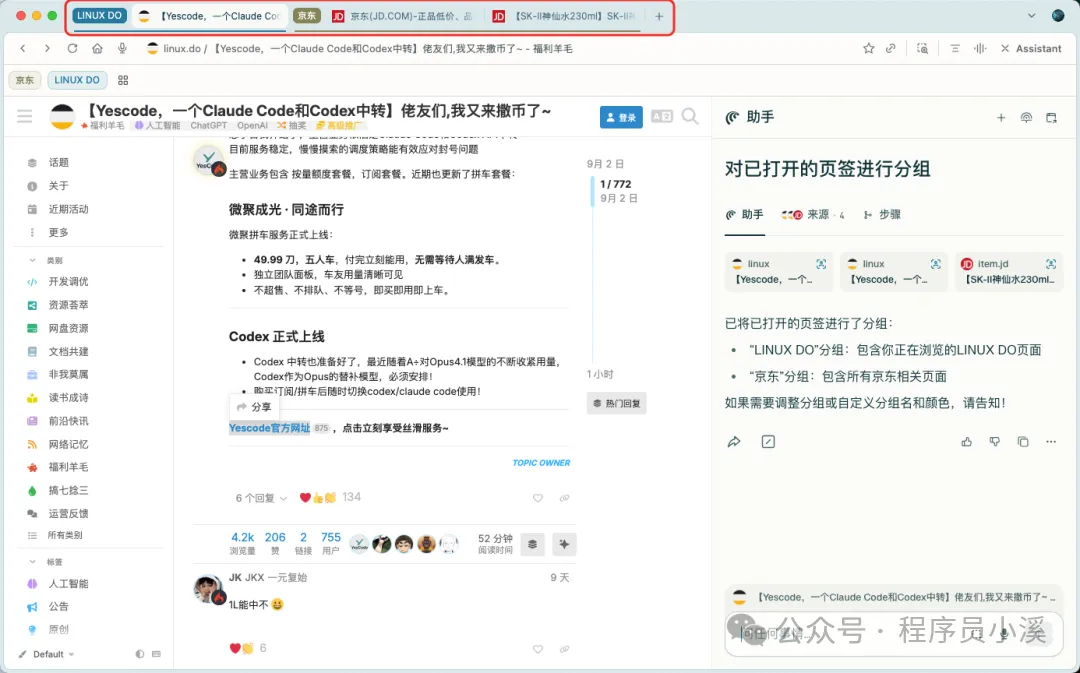Switch to SK-II神仙水230ml browser tab
This screenshot has height=673, width=1080.
566,16
